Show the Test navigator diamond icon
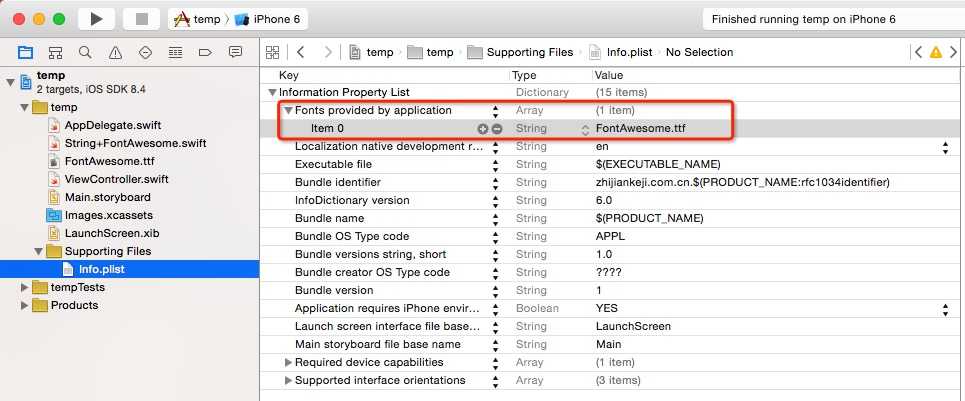 click(x=145, y=52)
